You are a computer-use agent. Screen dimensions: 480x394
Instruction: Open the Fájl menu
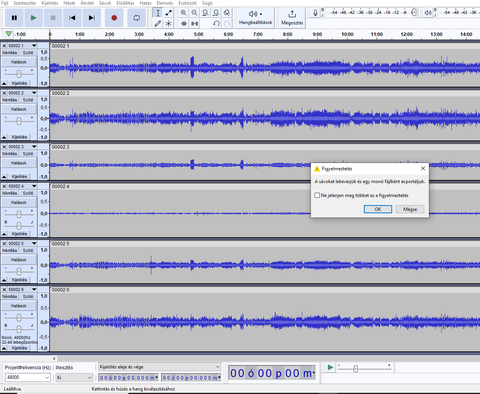coord(4,3)
